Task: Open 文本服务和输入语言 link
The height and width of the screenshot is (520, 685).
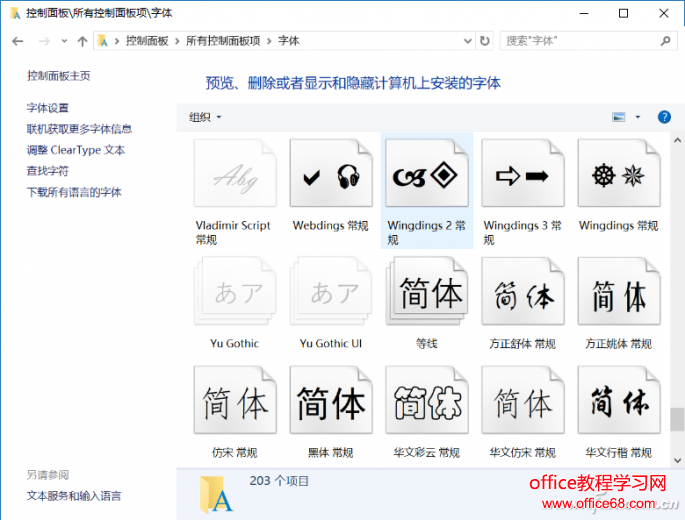Action: tap(74, 496)
